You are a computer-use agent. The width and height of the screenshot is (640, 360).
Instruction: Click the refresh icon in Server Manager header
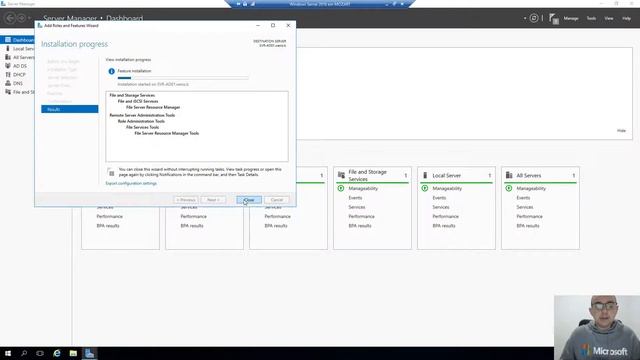tap(534, 18)
